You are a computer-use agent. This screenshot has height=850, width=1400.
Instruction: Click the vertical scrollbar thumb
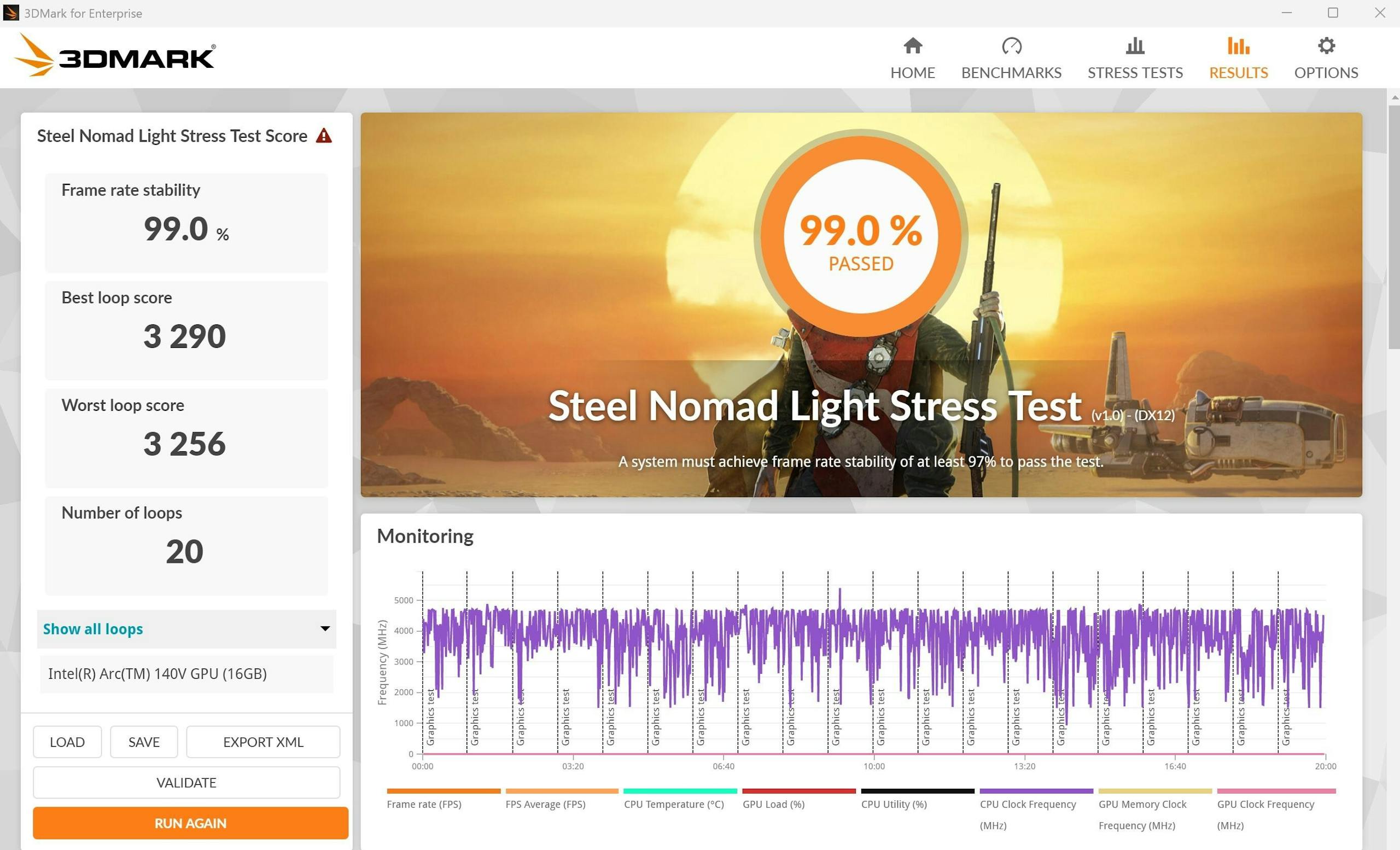click(1394, 228)
